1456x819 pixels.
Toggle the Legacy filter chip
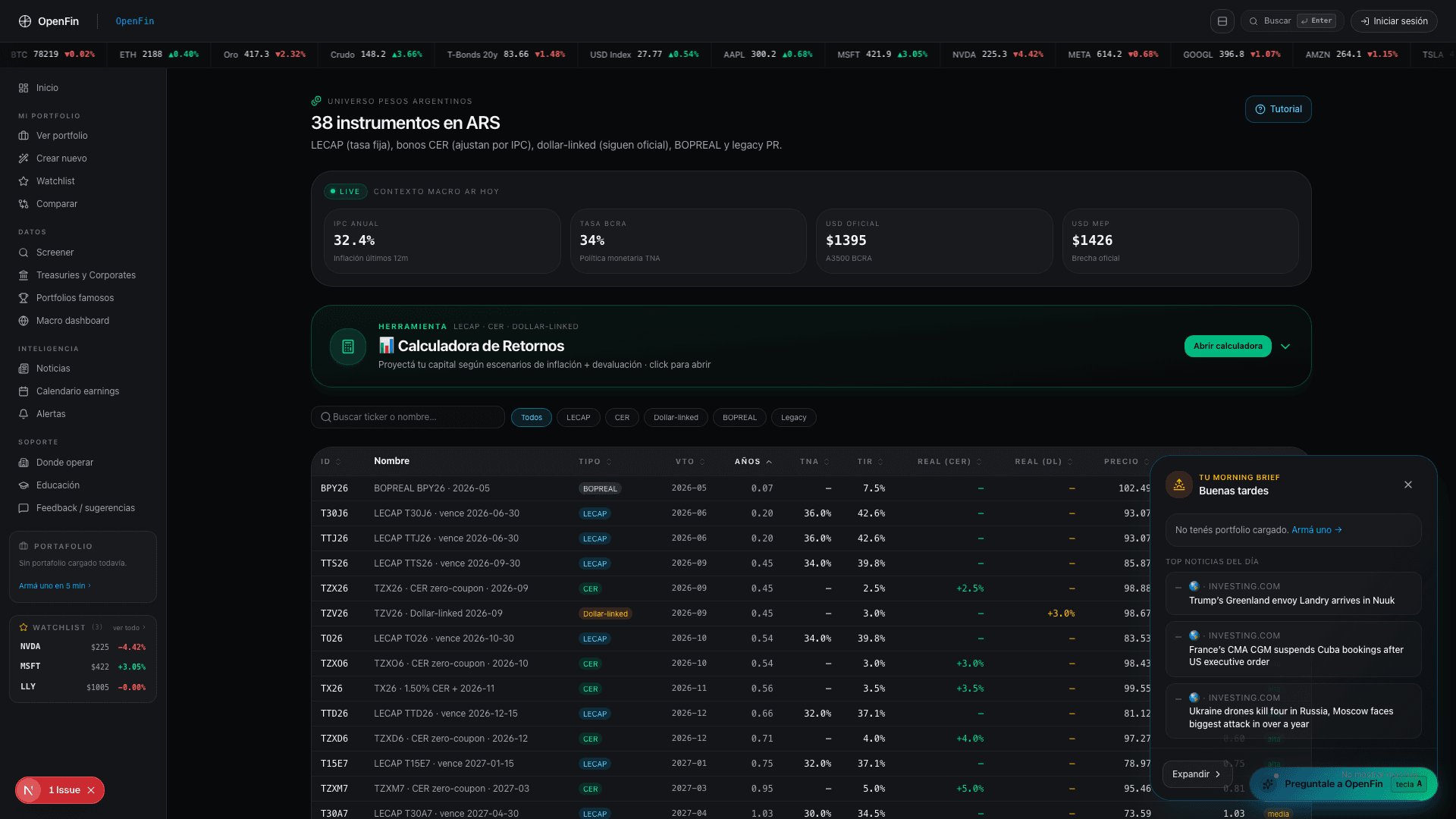(x=794, y=418)
